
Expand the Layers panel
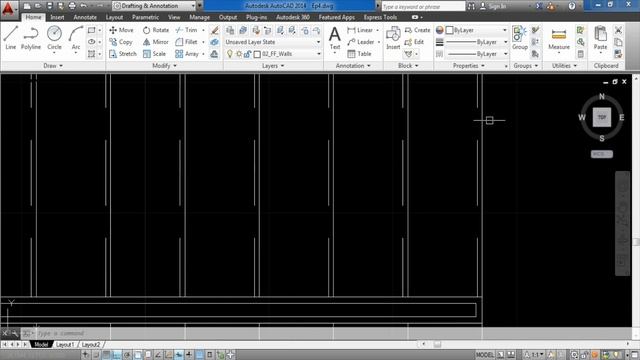[x=273, y=66]
